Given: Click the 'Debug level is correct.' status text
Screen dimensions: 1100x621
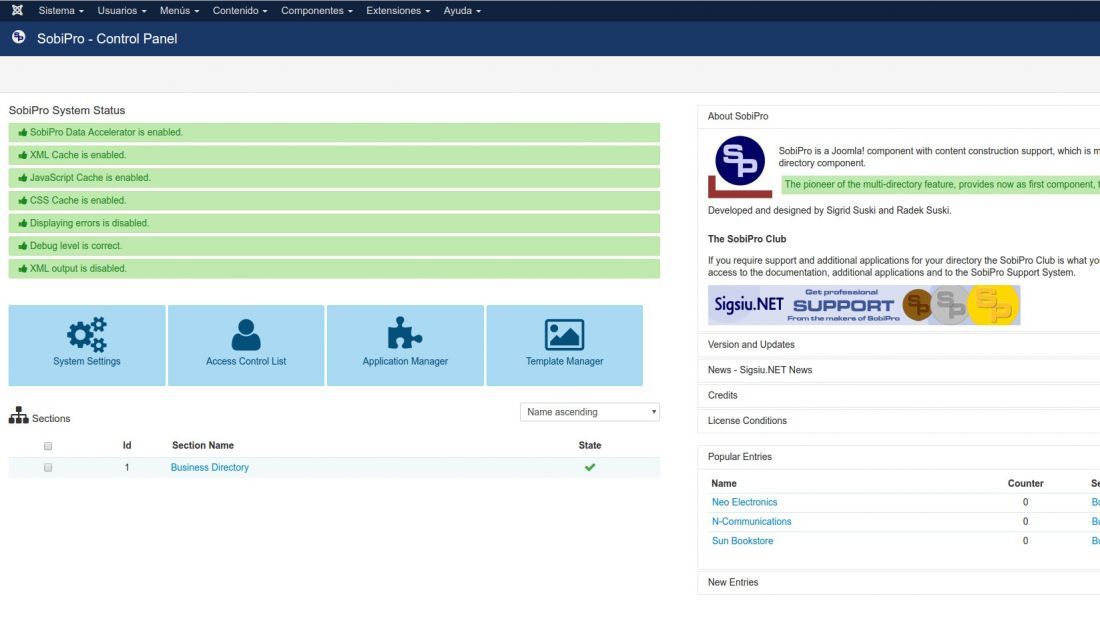Looking at the screenshot, I should tap(76, 246).
